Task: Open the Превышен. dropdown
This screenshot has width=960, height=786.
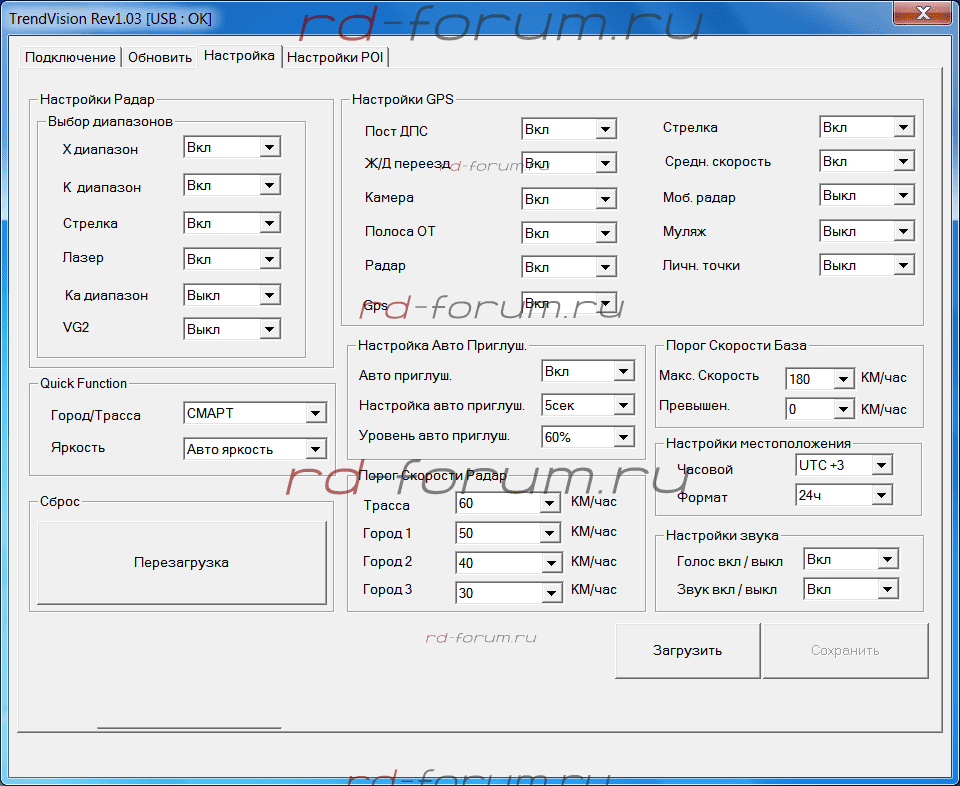Action: click(x=820, y=408)
